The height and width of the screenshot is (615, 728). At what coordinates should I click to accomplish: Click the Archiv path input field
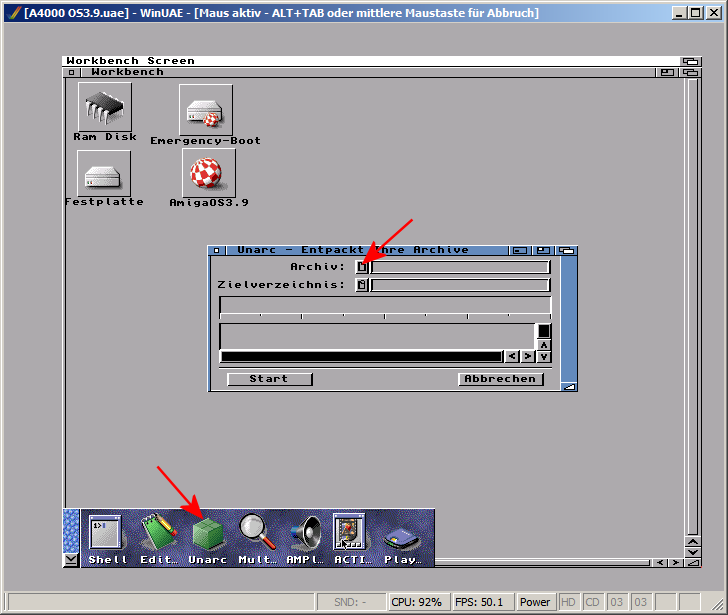pyautogui.click(x=461, y=267)
